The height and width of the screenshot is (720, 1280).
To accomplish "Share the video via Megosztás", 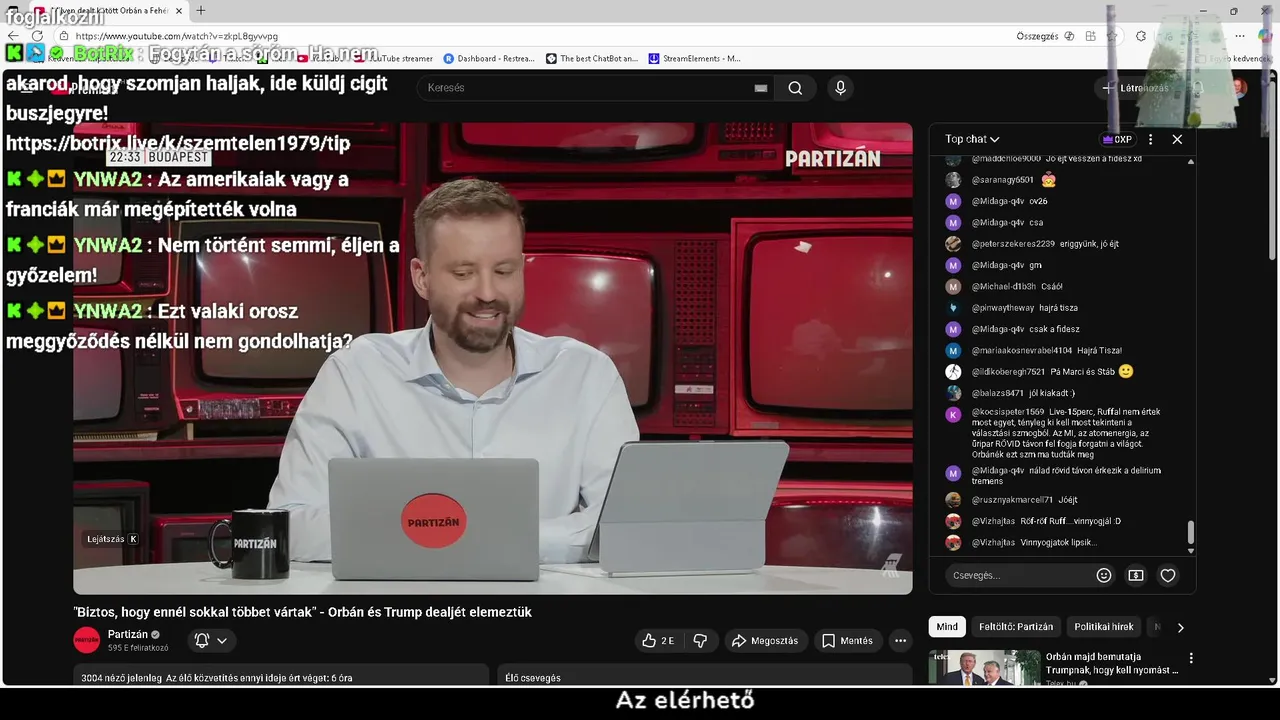I will pyautogui.click(x=765, y=641).
